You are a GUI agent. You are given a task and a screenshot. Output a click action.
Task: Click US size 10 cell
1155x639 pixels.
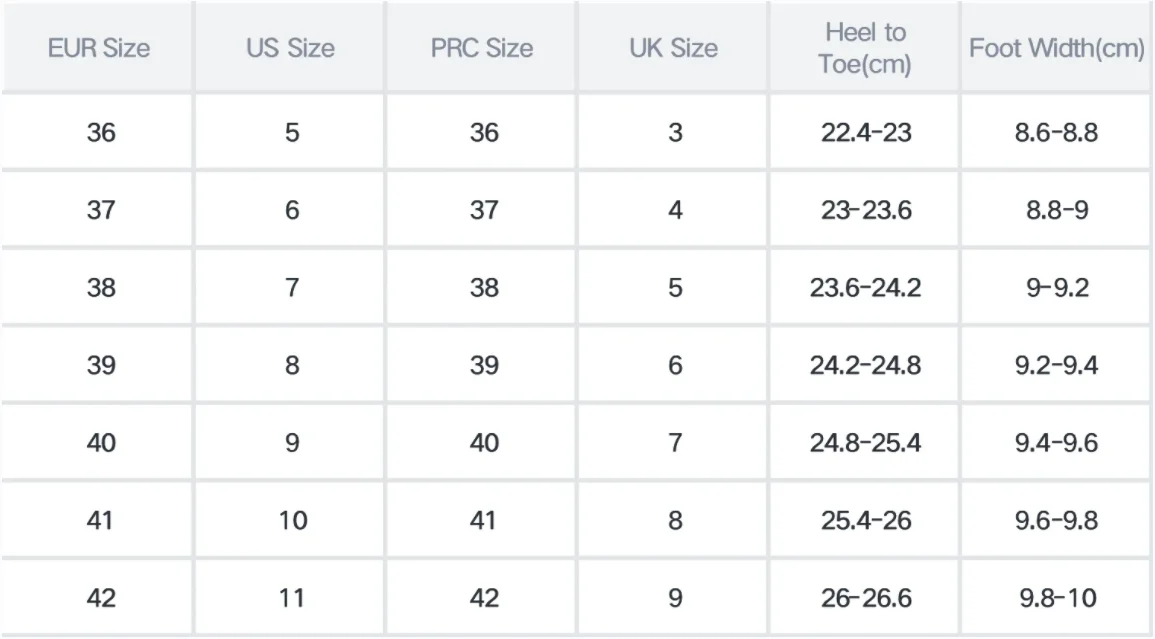292,520
